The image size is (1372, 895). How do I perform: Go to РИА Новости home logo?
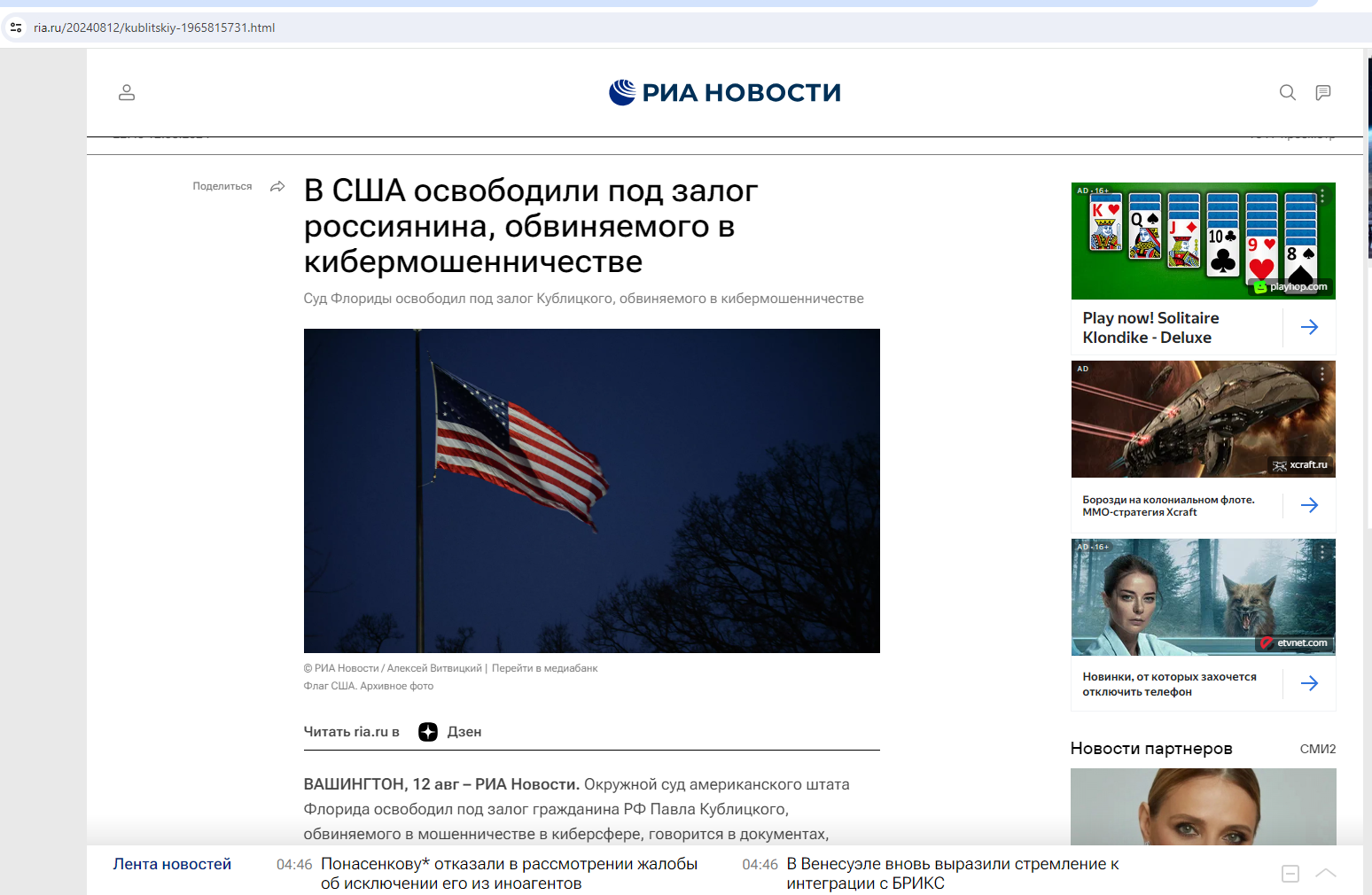(725, 92)
